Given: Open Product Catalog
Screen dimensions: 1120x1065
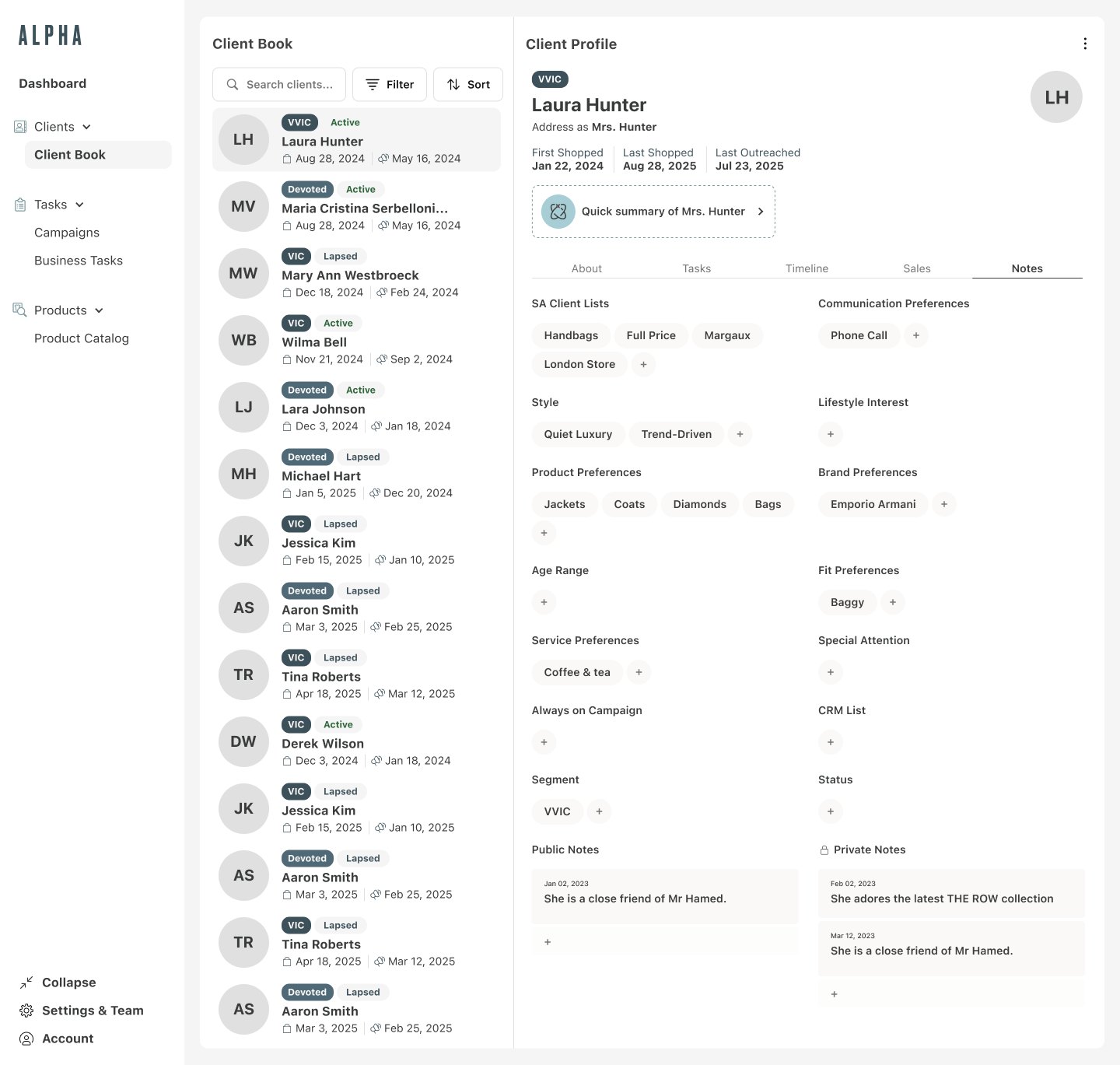Looking at the screenshot, I should click(x=82, y=338).
